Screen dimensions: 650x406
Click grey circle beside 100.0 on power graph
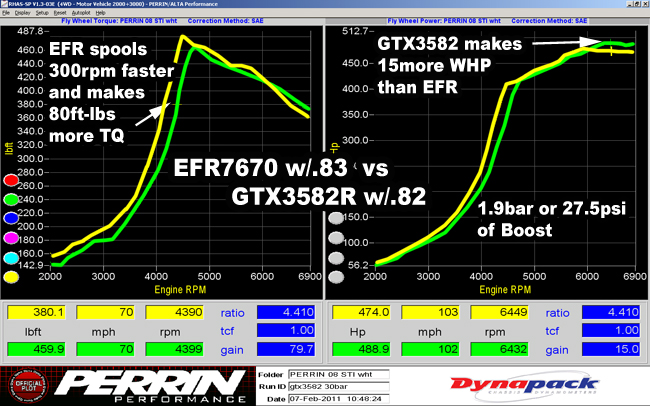[x=336, y=238]
